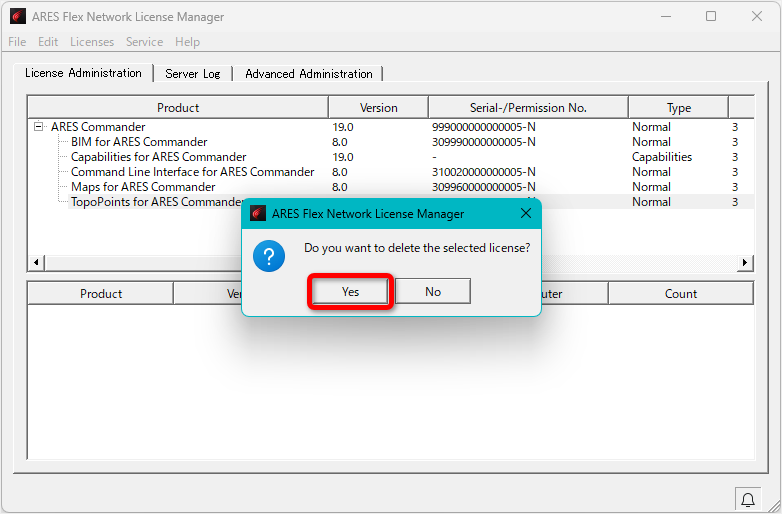Screen dimensions: 782x514
Task: Click version 19.0 of ARES Commander row
Action: pyautogui.click(x=343, y=127)
